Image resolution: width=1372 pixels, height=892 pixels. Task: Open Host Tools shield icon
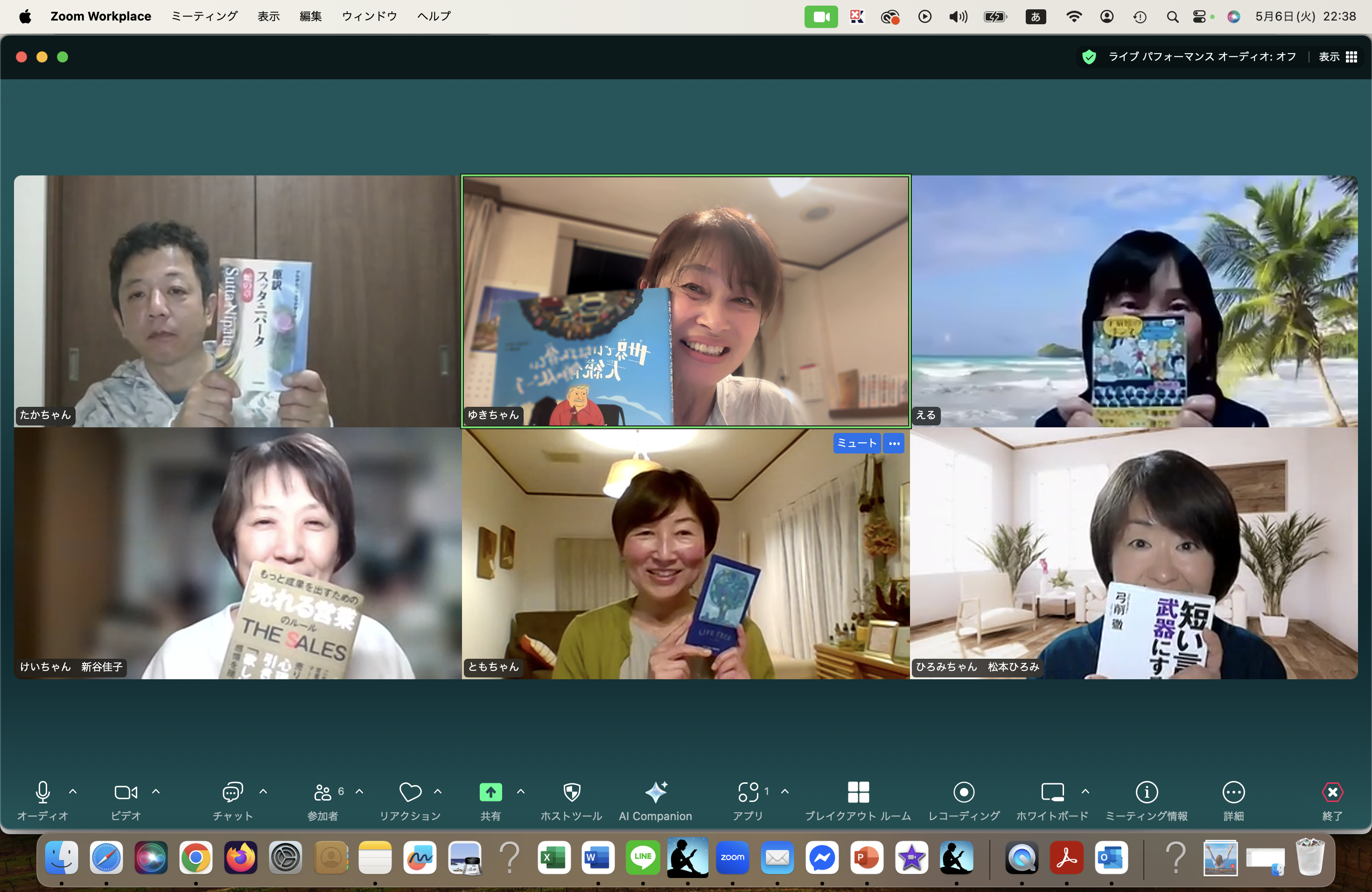[571, 792]
